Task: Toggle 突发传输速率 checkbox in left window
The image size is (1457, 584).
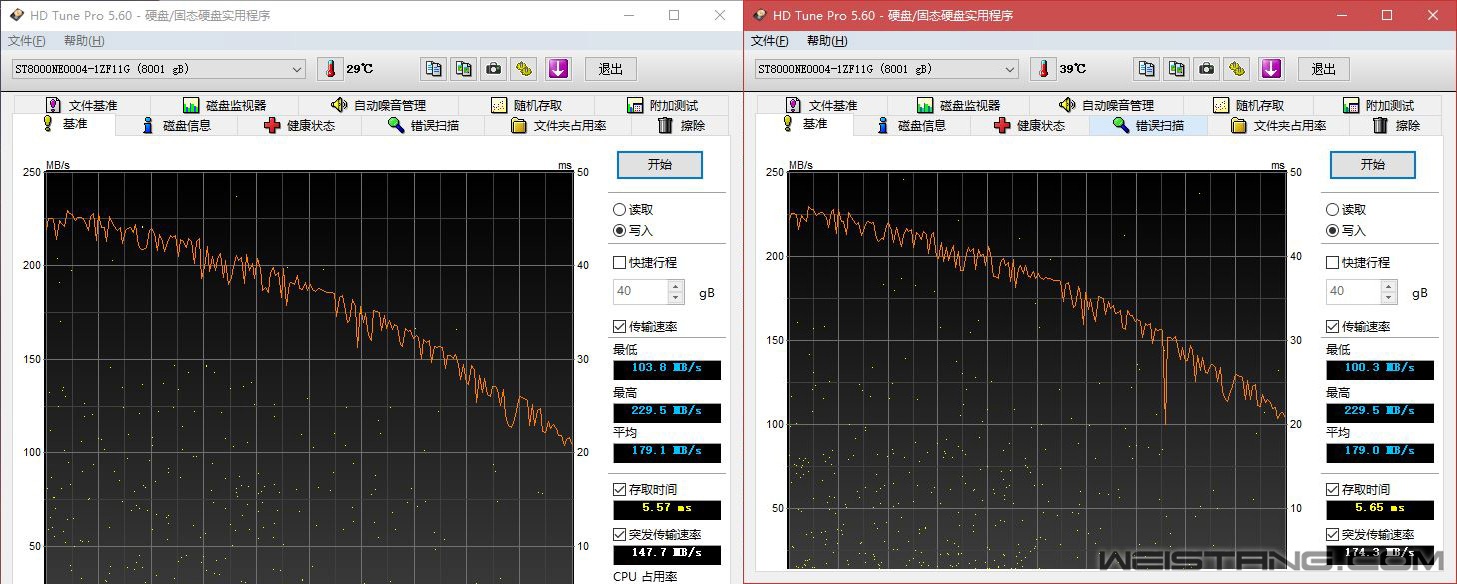Action: [657, 535]
